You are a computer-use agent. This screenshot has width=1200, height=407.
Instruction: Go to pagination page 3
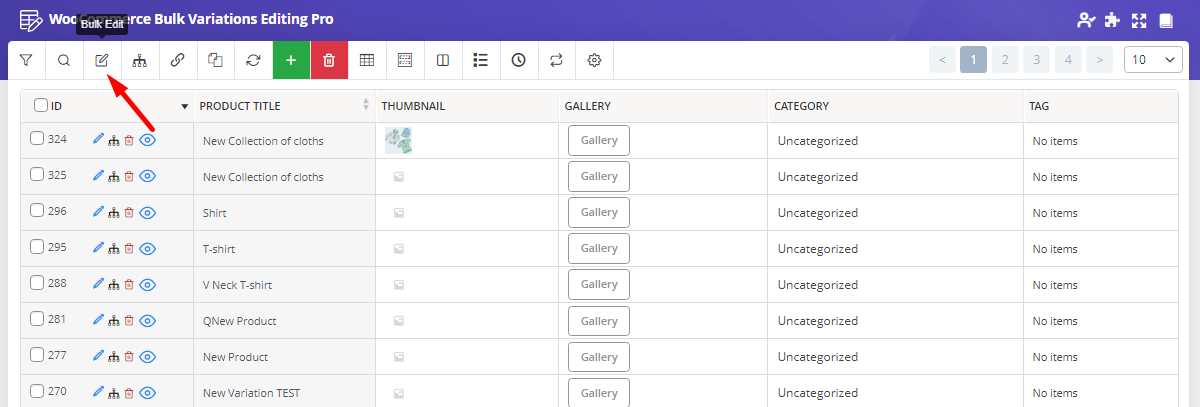tap(1037, 60)
